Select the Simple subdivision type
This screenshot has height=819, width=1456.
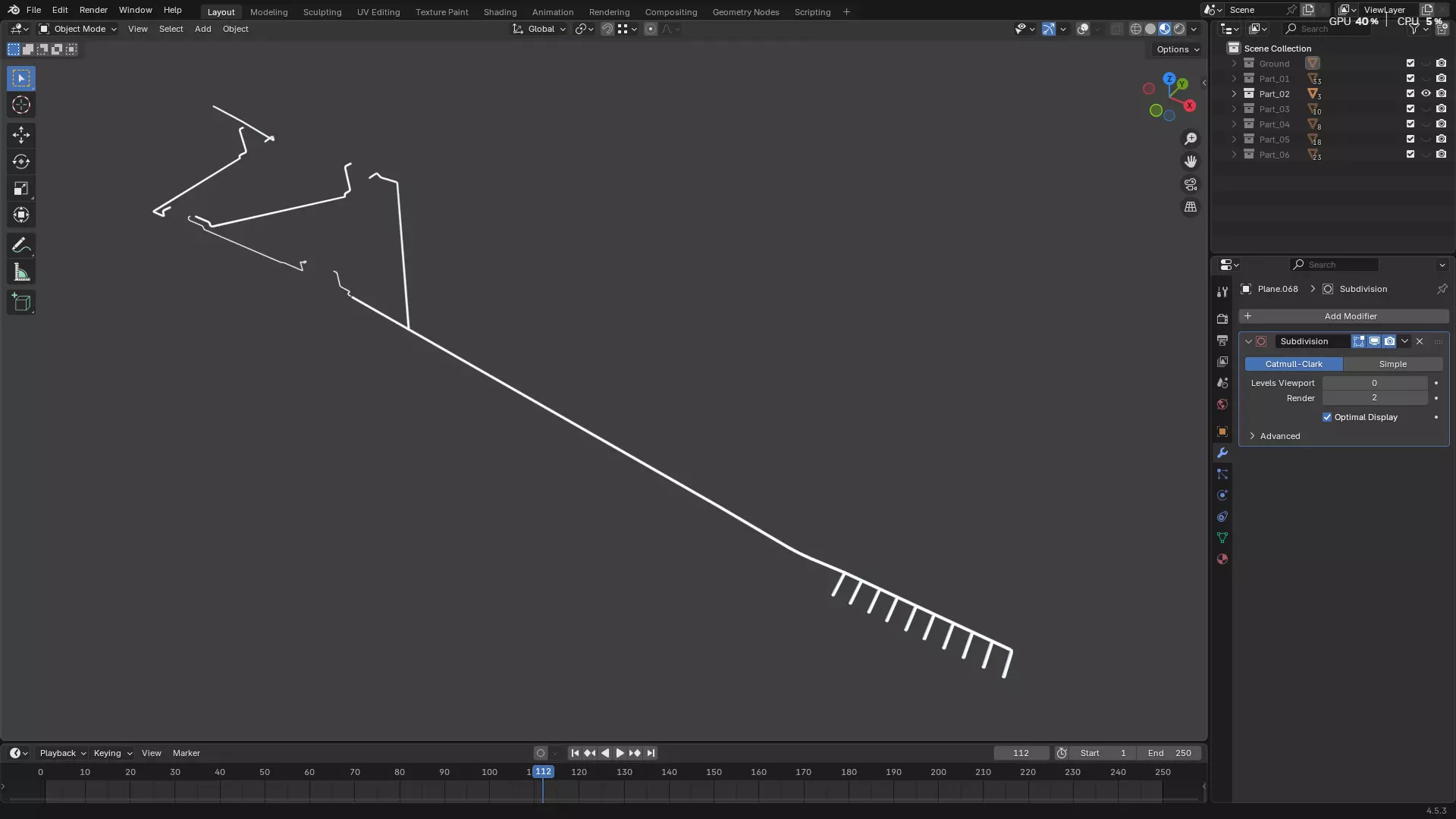[x=1392, y=364]
